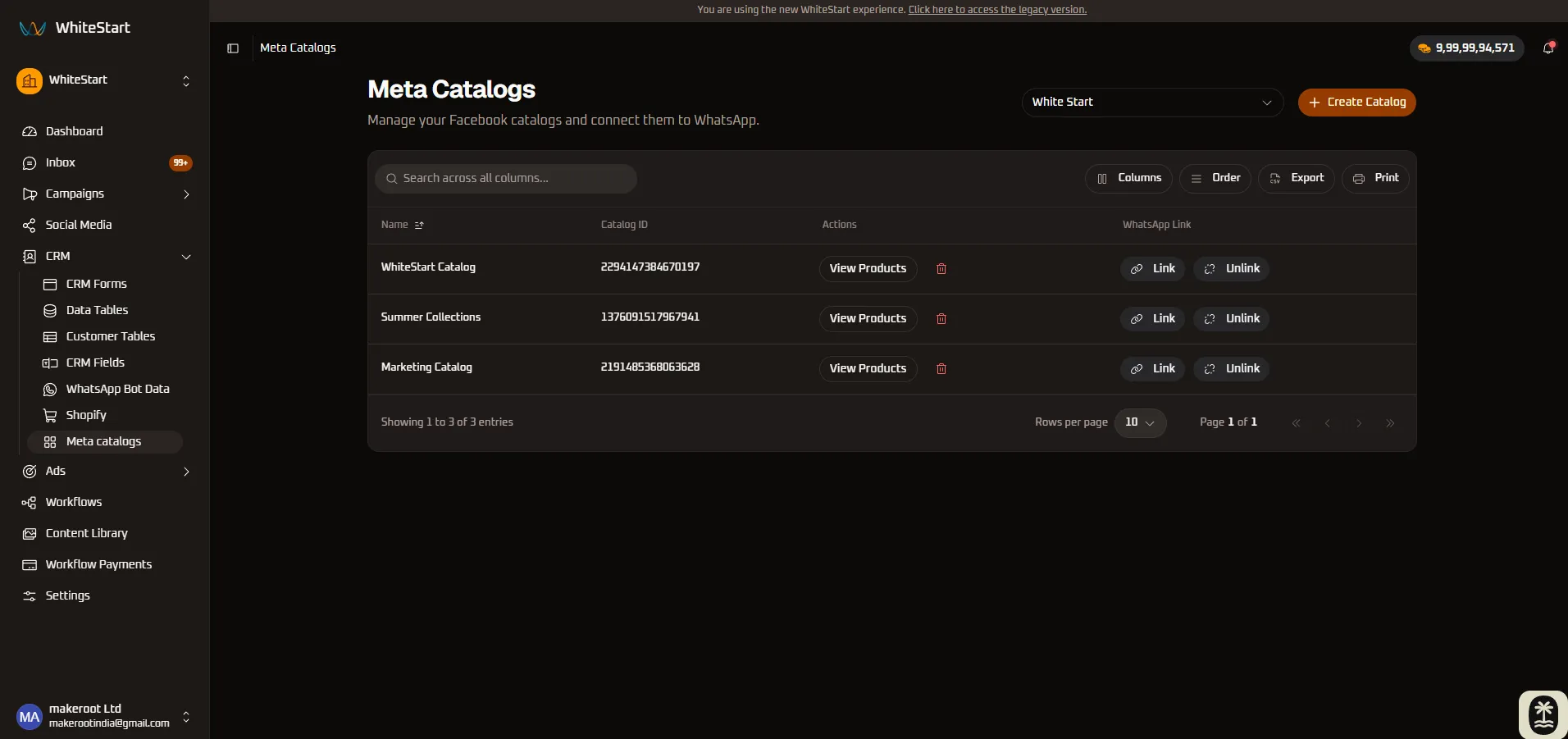1568x739 pixels.
Task: Sort by Name column icon
Action: 419,225
